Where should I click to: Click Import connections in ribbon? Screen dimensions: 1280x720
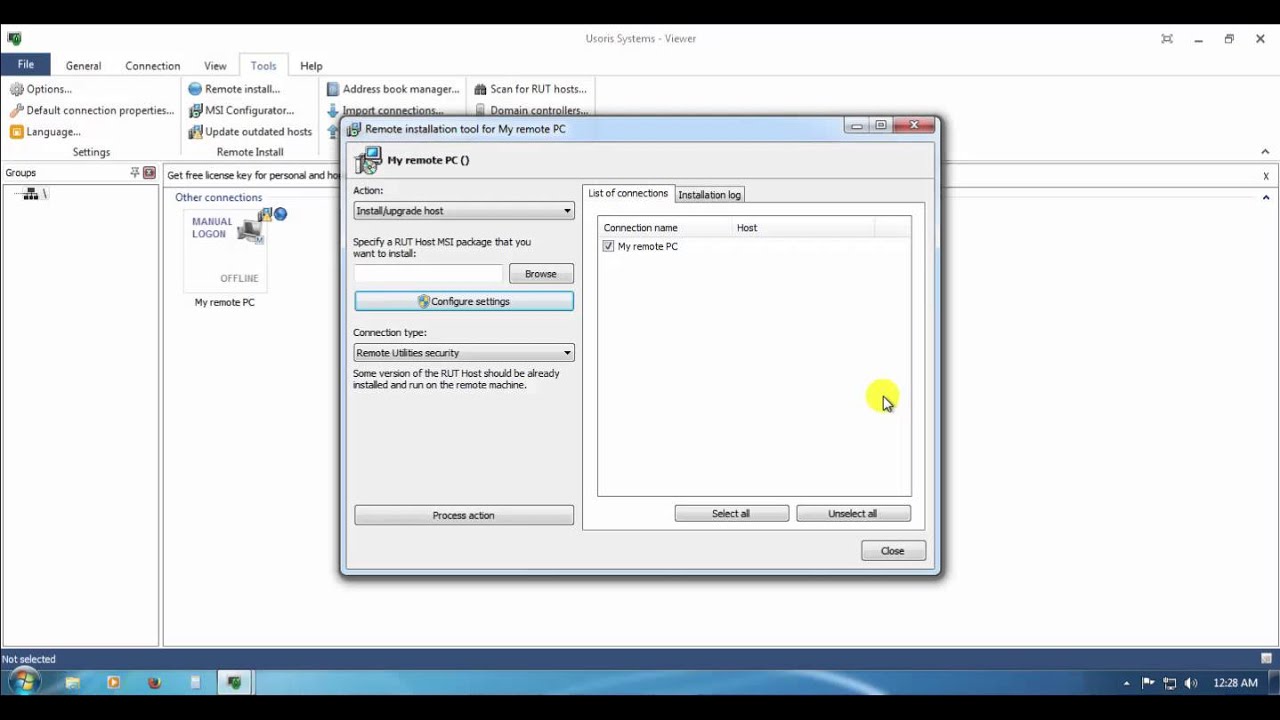coord(385,111)
